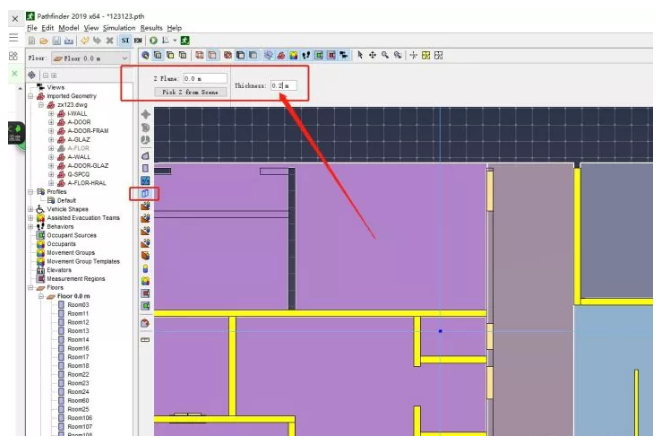Screen dimensions: 658x443
Task: Click the Pick Z from Scene button
Action: tap(191, 92)
